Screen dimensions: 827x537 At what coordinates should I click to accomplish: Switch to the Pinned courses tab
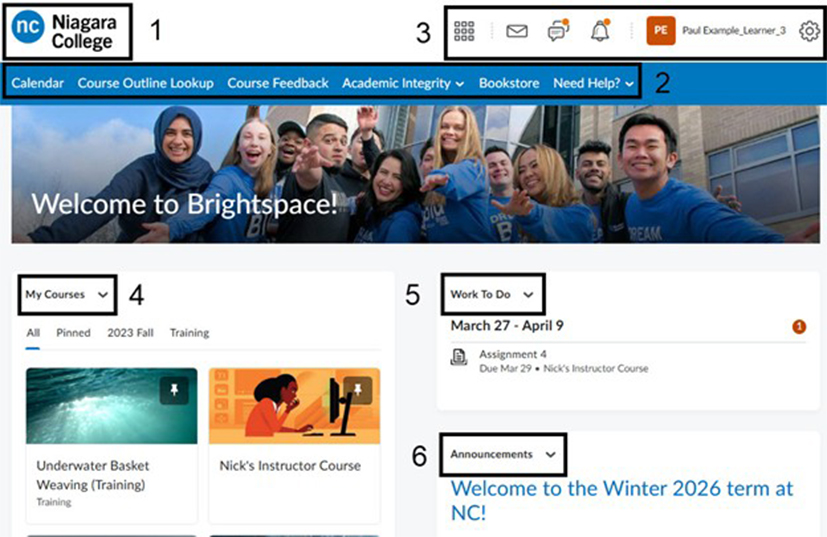tap(73, 333)
